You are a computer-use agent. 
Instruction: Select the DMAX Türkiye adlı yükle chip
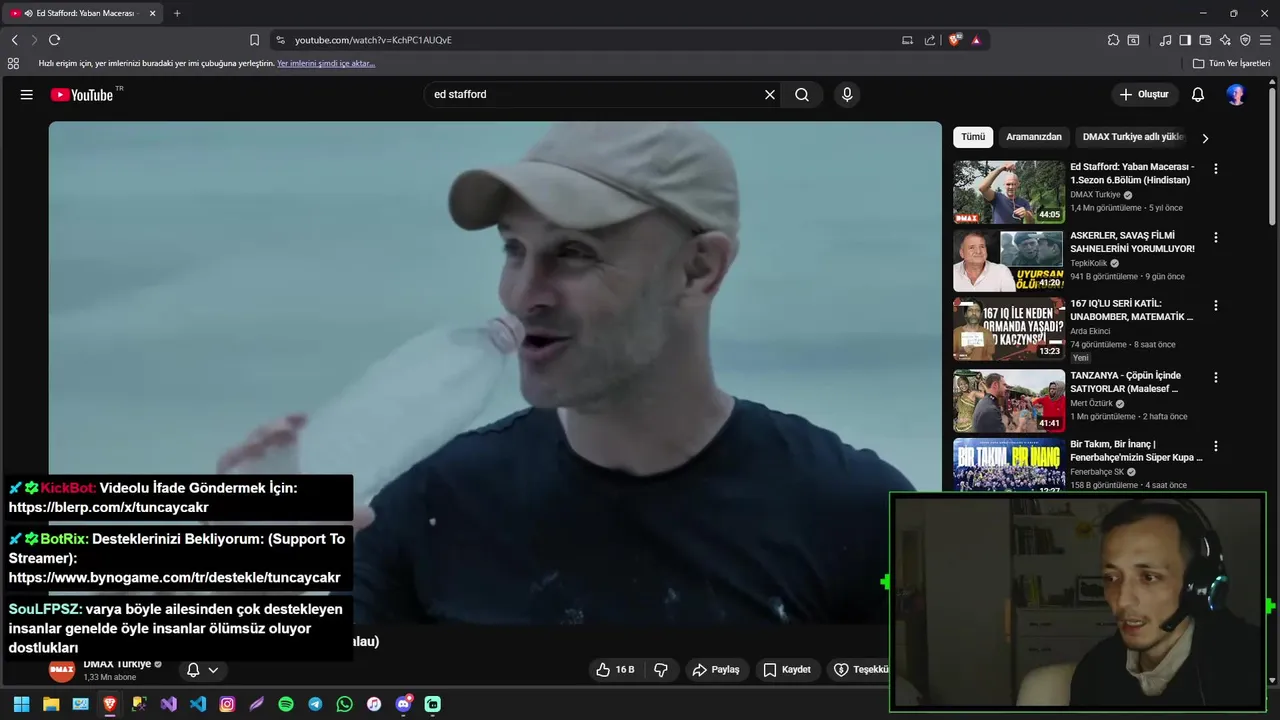(1133, 137)
